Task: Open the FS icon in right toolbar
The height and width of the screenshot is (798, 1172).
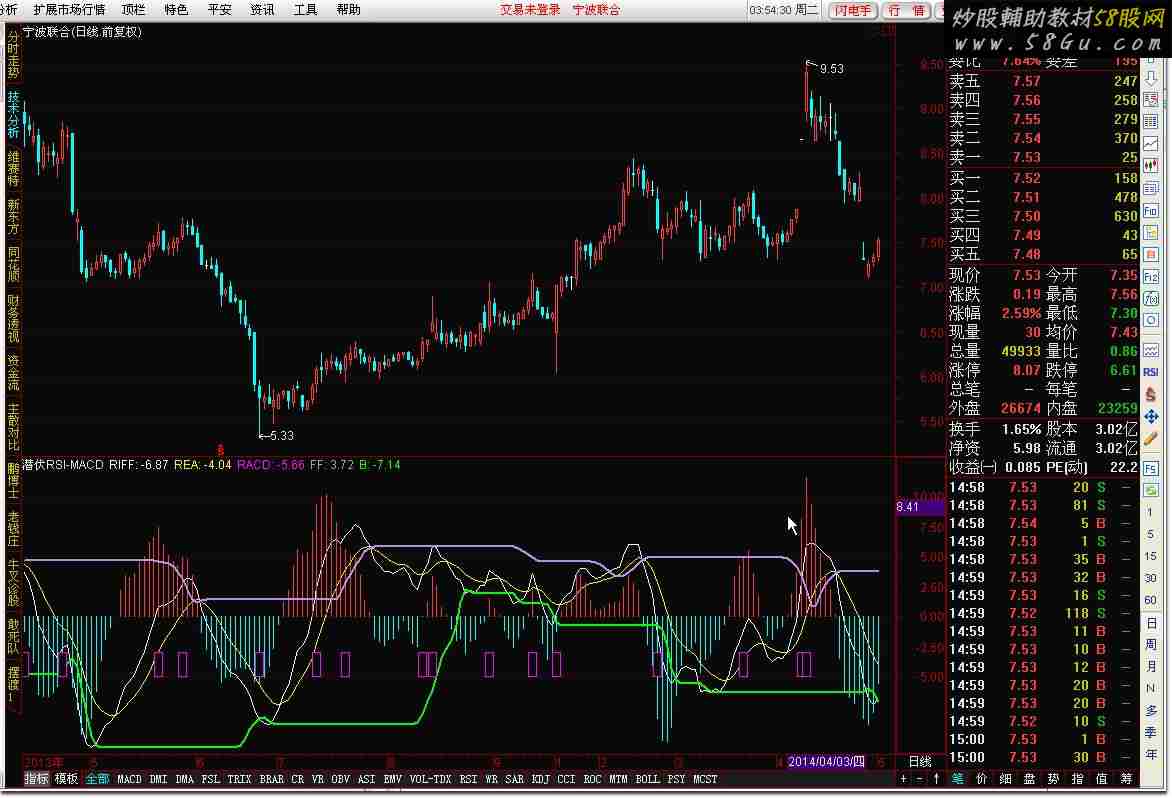Action: 1151,468
